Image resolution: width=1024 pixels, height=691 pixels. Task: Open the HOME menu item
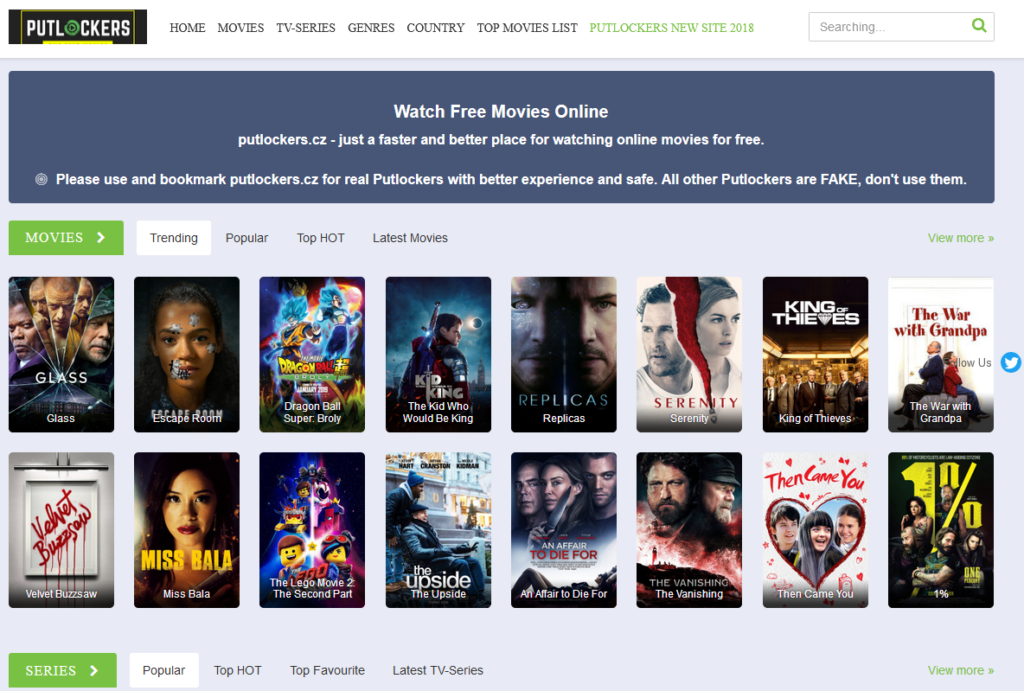click(x=187, y=27)
